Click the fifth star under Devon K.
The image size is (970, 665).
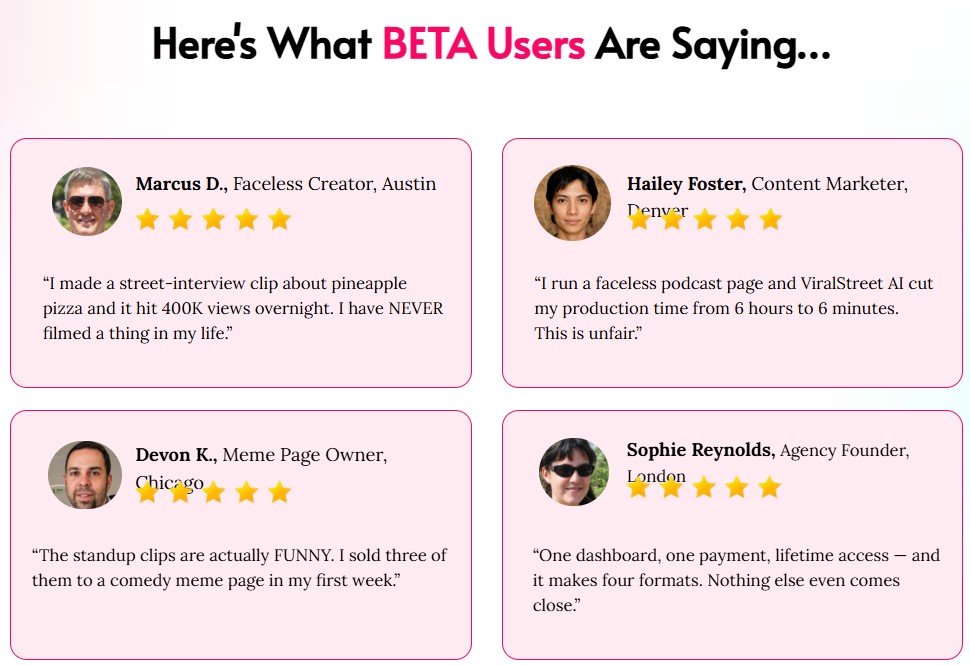click(279, 492)
